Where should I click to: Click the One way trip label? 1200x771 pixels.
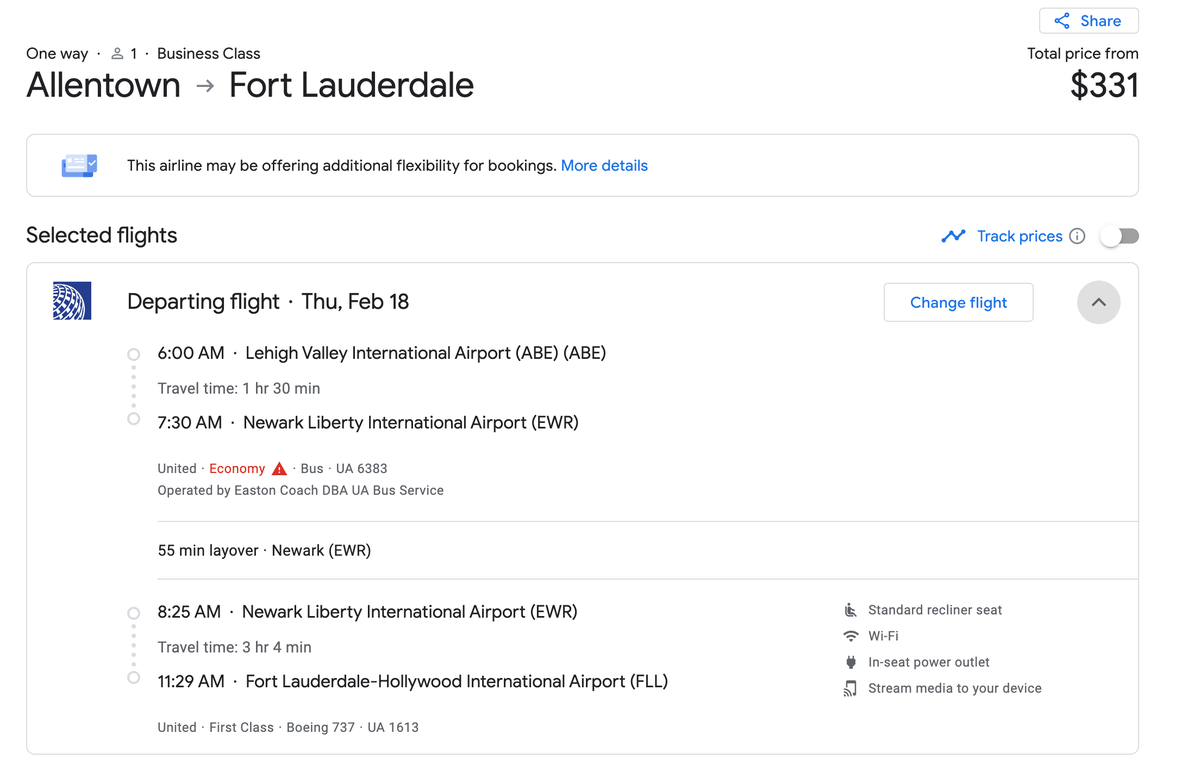click(56, 53)
